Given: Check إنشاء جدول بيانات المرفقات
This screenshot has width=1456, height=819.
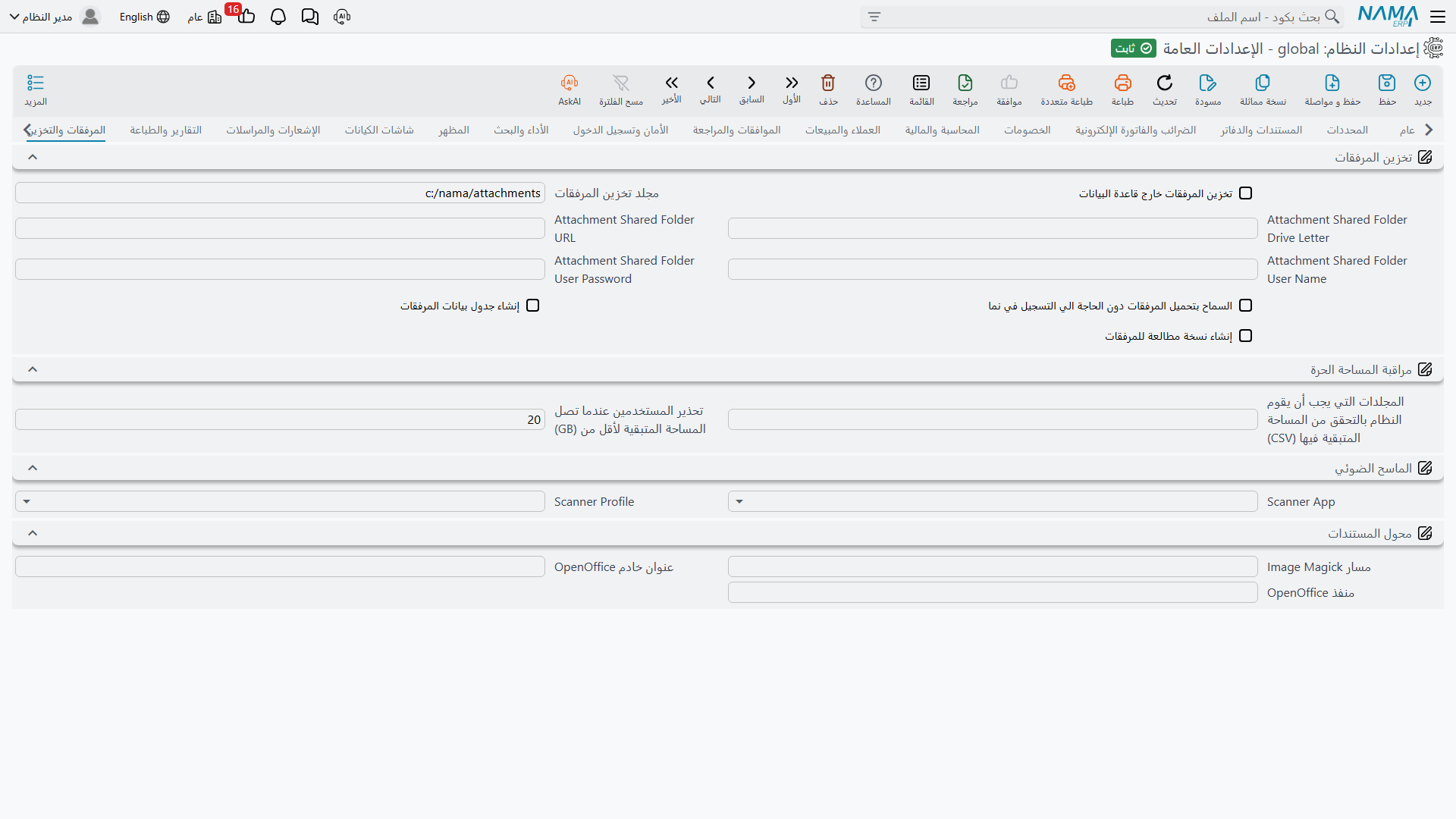Looking at the screenshot, I should (533, 306).
